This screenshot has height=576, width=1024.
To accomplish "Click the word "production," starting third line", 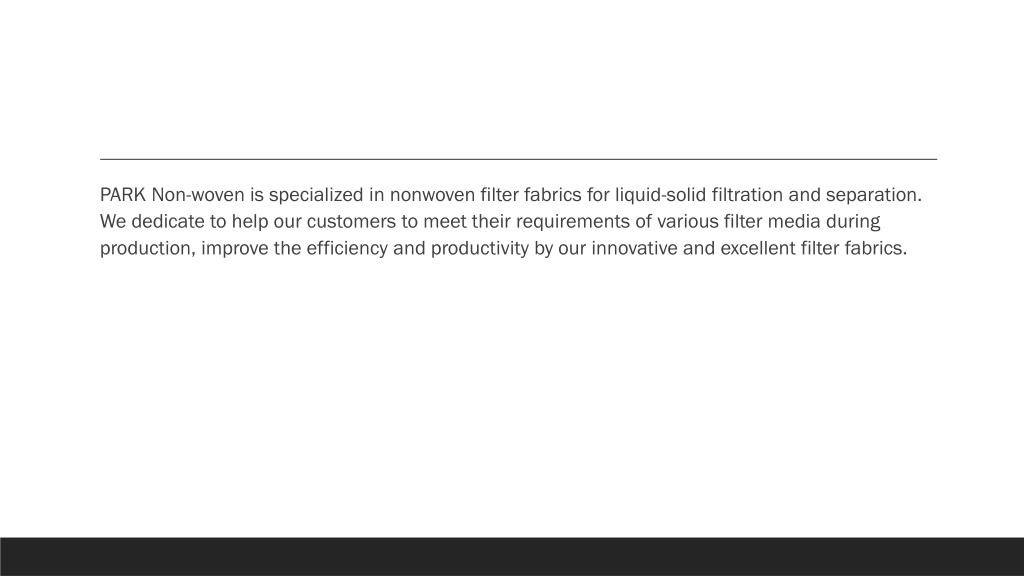I will (148, 249).
